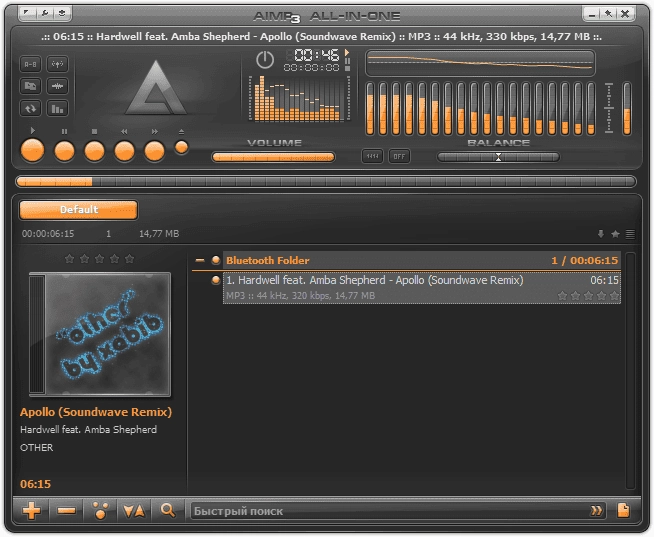Click the orange 06:15 duration under album info
Screen dimensions: 654x537
35,484
